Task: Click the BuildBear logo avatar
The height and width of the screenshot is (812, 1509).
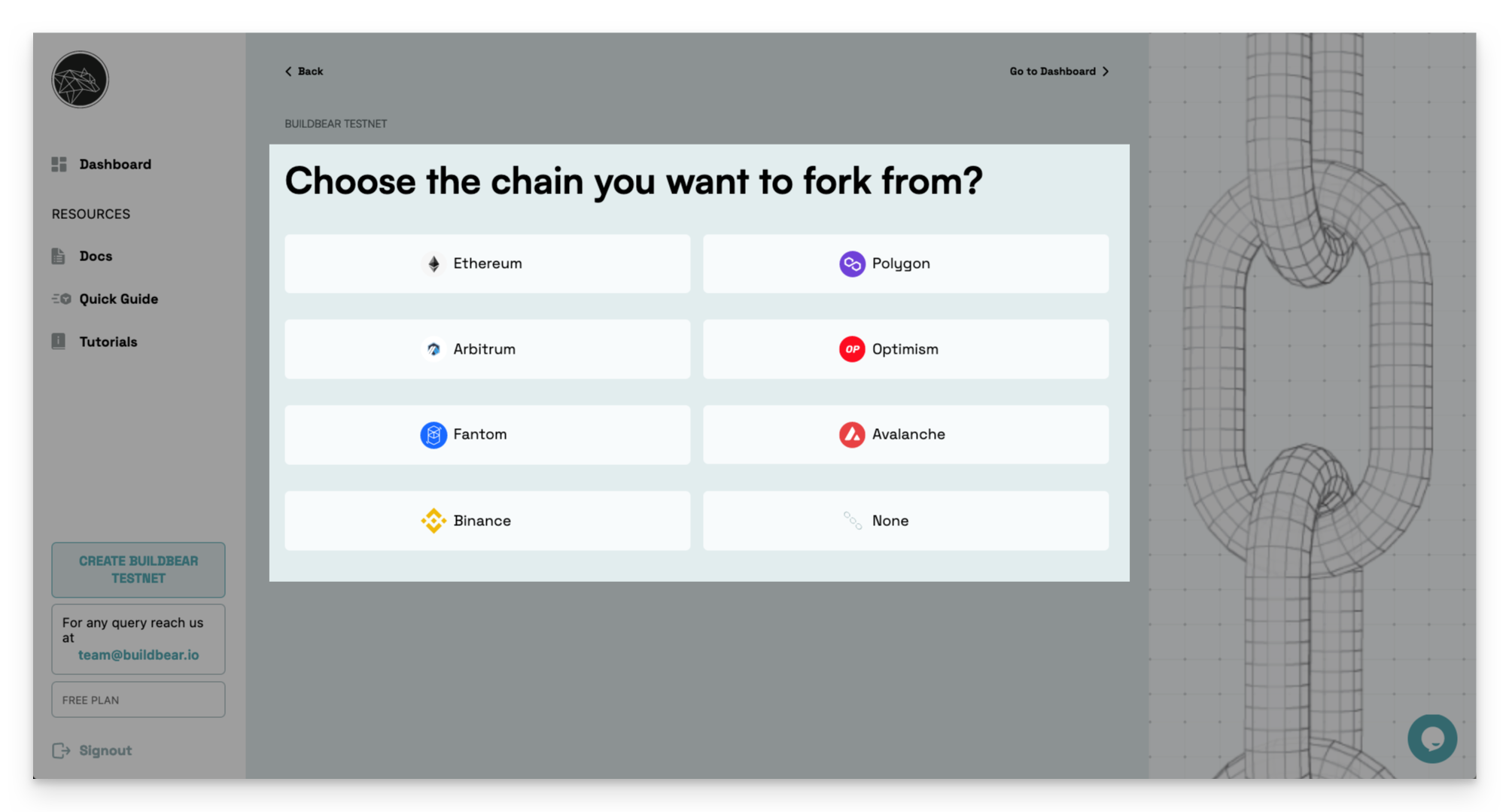Action: click(x=80, y=79)
